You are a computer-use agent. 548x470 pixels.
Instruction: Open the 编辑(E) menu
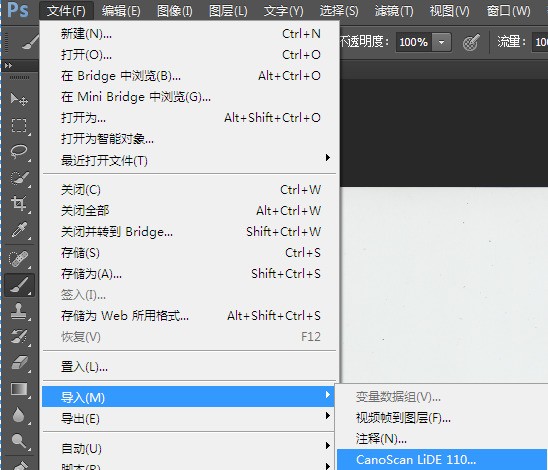121,11
